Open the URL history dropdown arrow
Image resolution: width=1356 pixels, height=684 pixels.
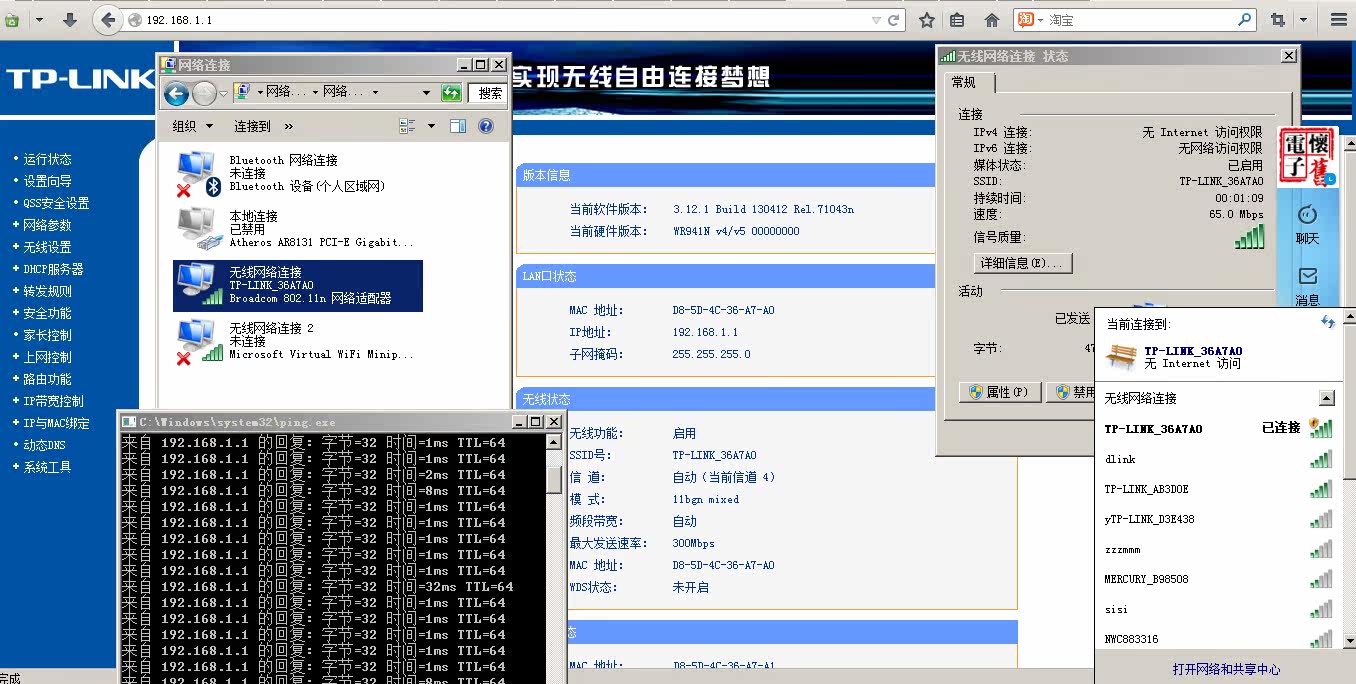[x=876, y=20]
